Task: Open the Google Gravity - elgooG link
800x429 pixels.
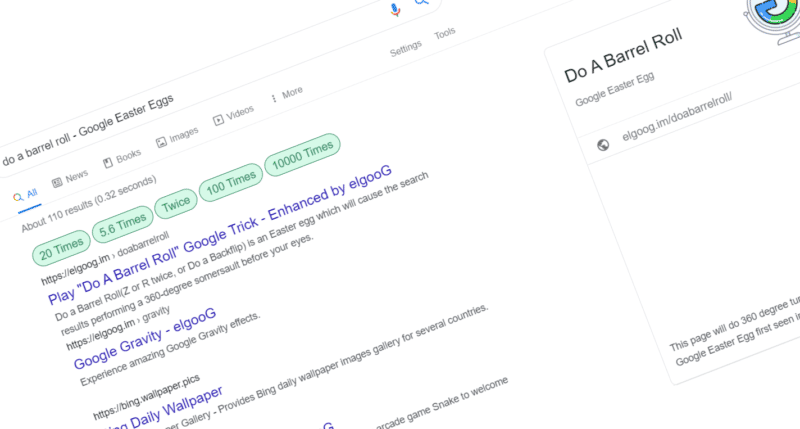Action: pos(145,339)
